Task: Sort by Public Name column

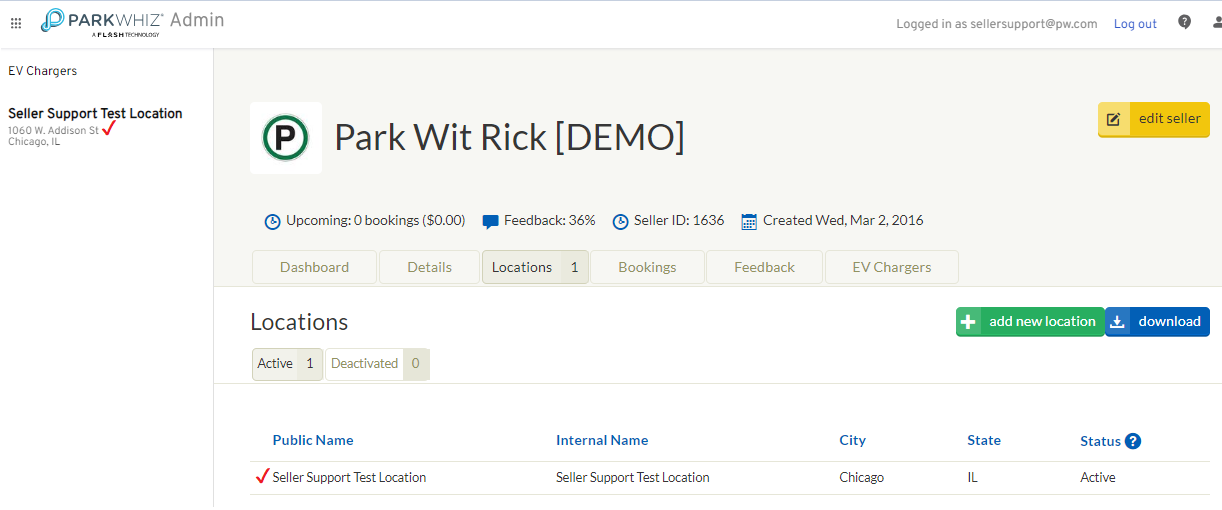Action: (313, 440)
